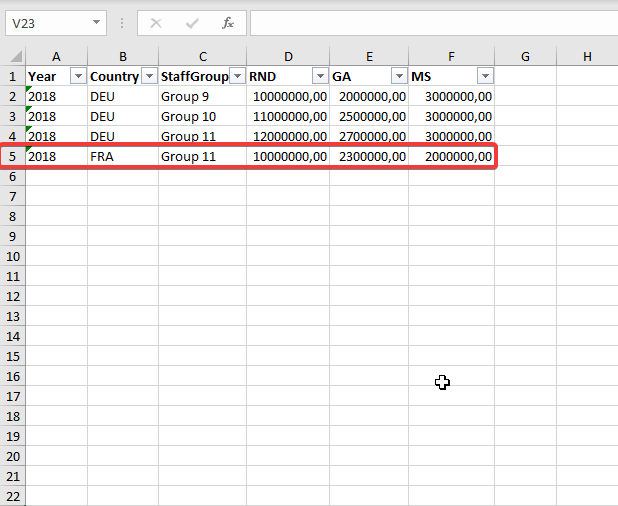Click the Cancel X icon in formula bar

(155, 22)
